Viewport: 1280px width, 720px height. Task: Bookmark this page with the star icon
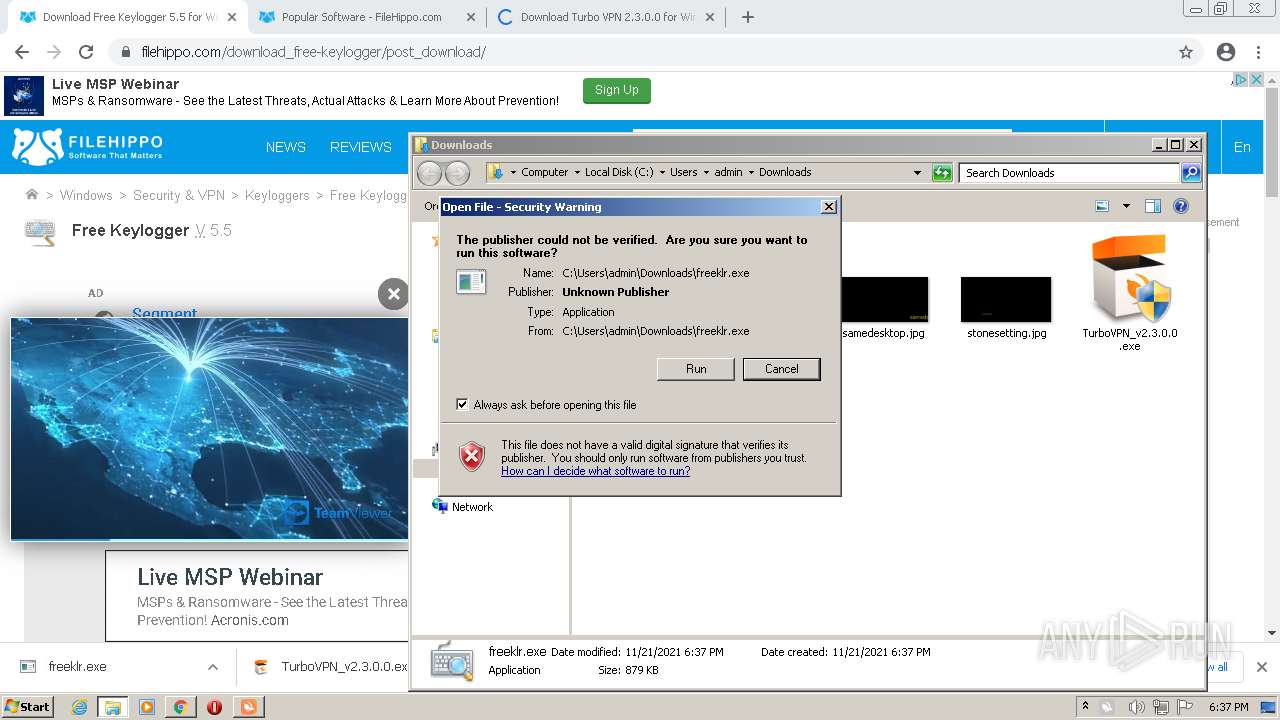[1186, 52]
